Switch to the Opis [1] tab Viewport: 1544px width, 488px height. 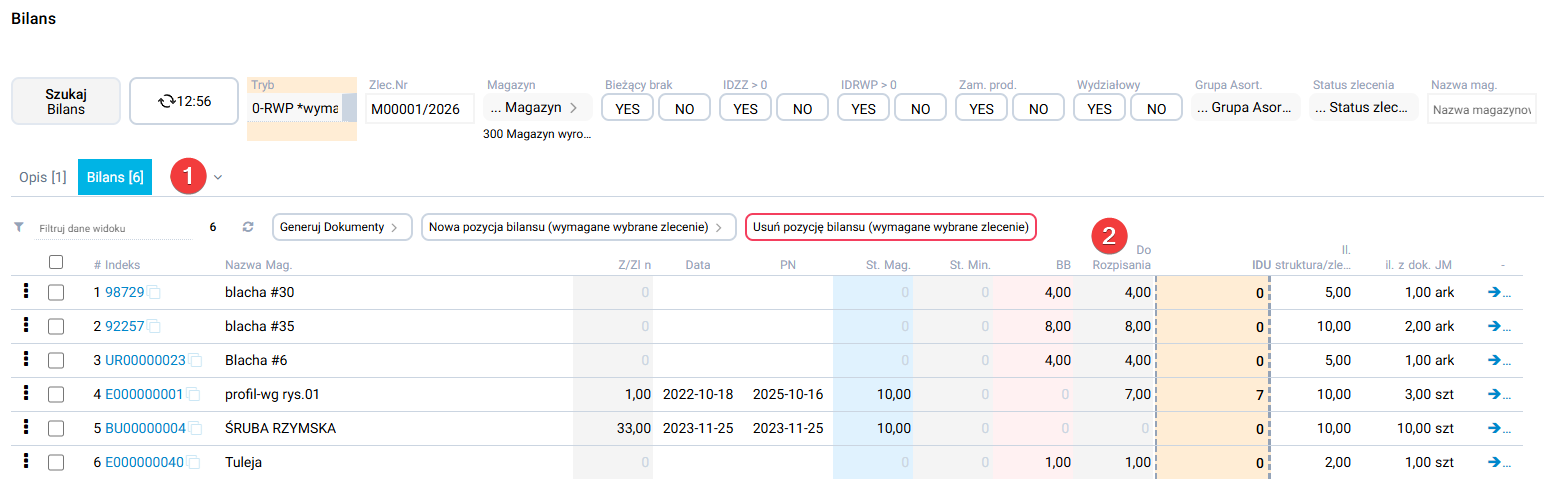point(43,177)
